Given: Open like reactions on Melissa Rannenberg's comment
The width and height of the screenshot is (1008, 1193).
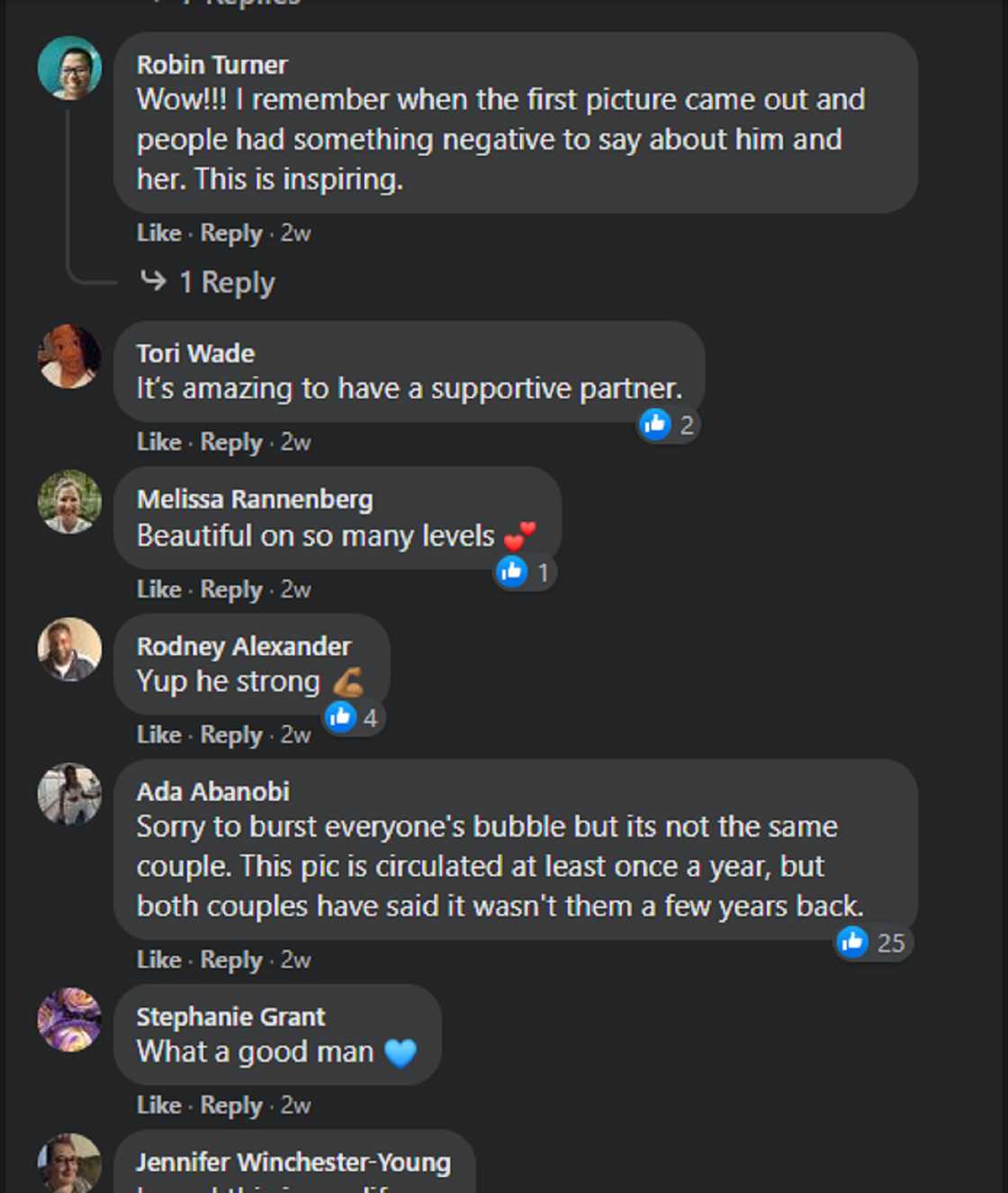Looking at the screenshot, I should point(525,573).
